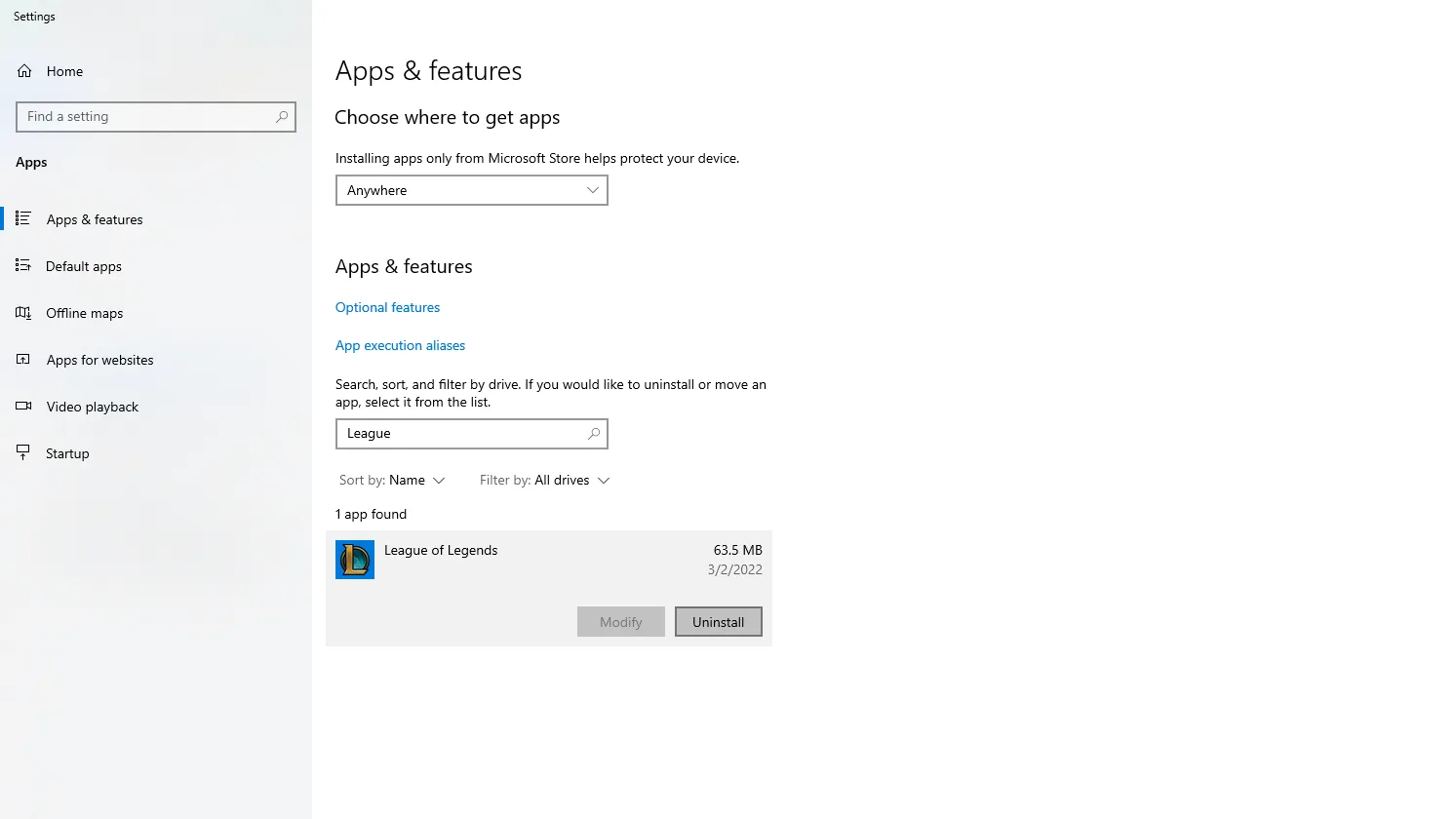Click the 'Choose where to get apps' heading
This screenshot has height=819, width=1456.
(448, 118)
